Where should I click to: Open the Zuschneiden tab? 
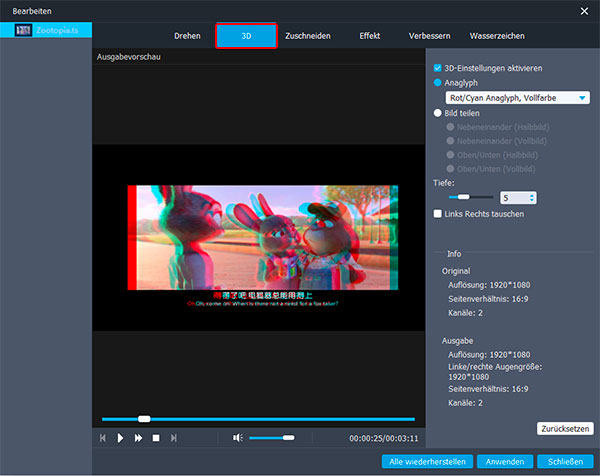click(308, 36)
